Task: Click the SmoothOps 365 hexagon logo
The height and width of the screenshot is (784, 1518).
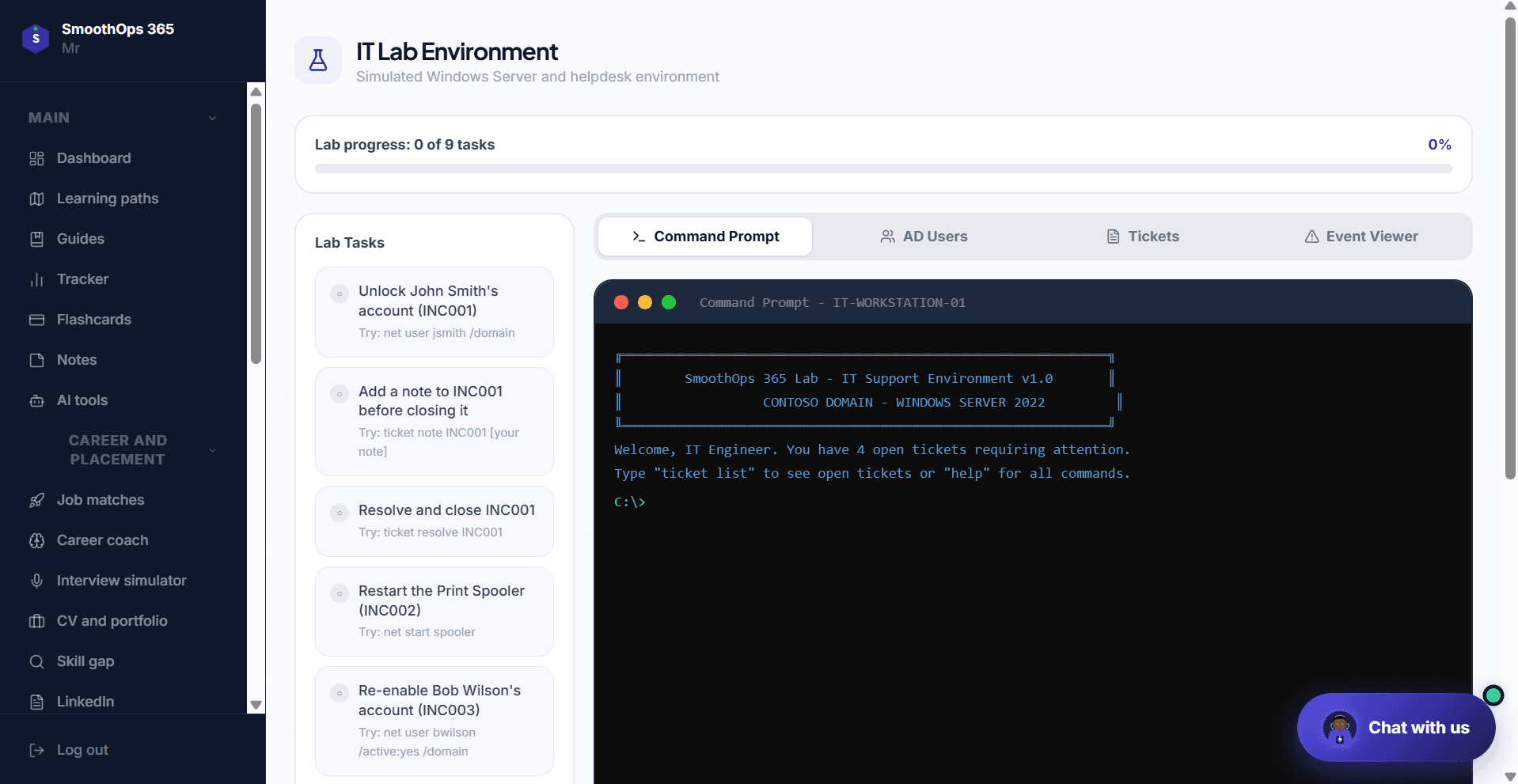Action: (x=36, y=38)
